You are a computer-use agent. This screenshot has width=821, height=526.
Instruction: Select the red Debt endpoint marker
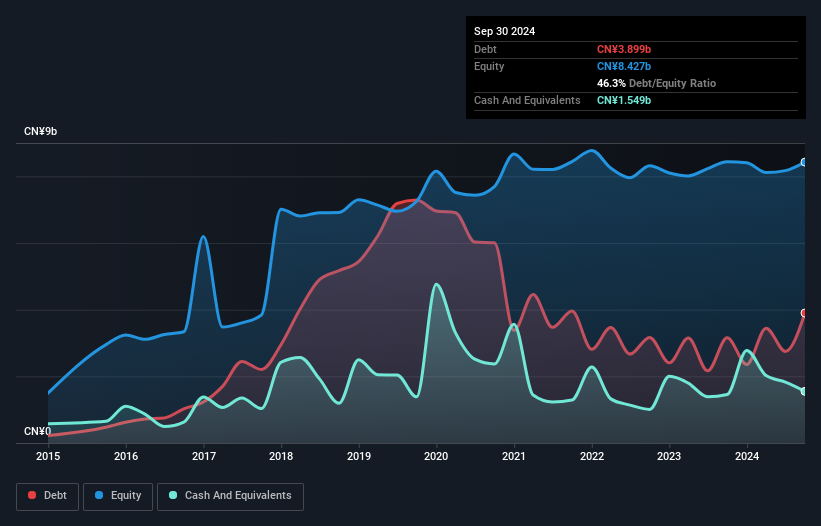[804, 313]
